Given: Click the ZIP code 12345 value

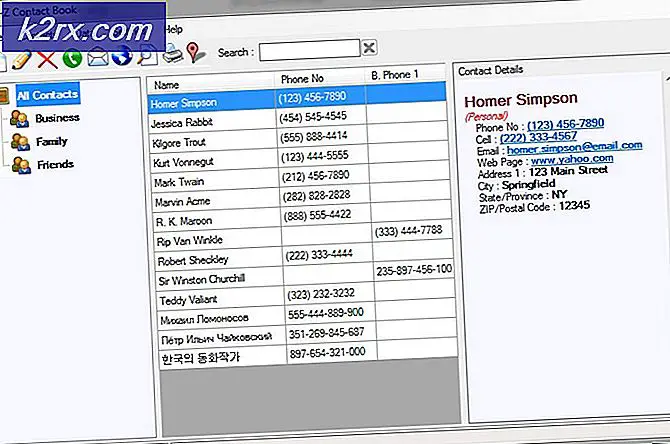Looking at the screenshot, I should point(575,206).
